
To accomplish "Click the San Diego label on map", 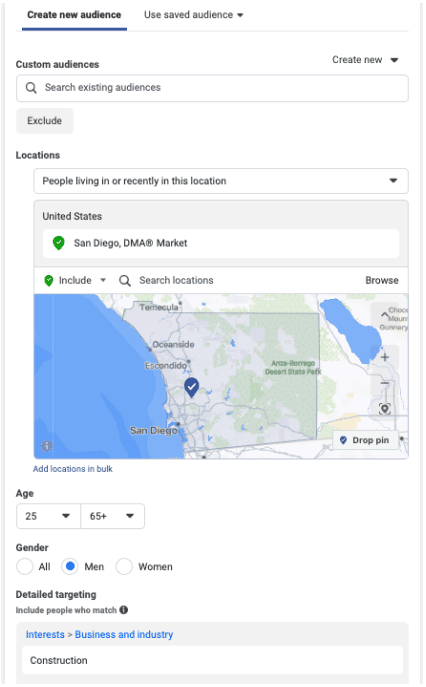I will tap(153, 431).
